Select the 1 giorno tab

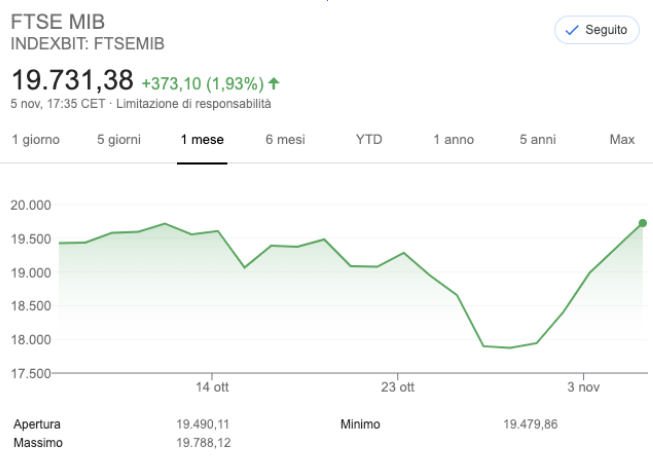point(36,140)
